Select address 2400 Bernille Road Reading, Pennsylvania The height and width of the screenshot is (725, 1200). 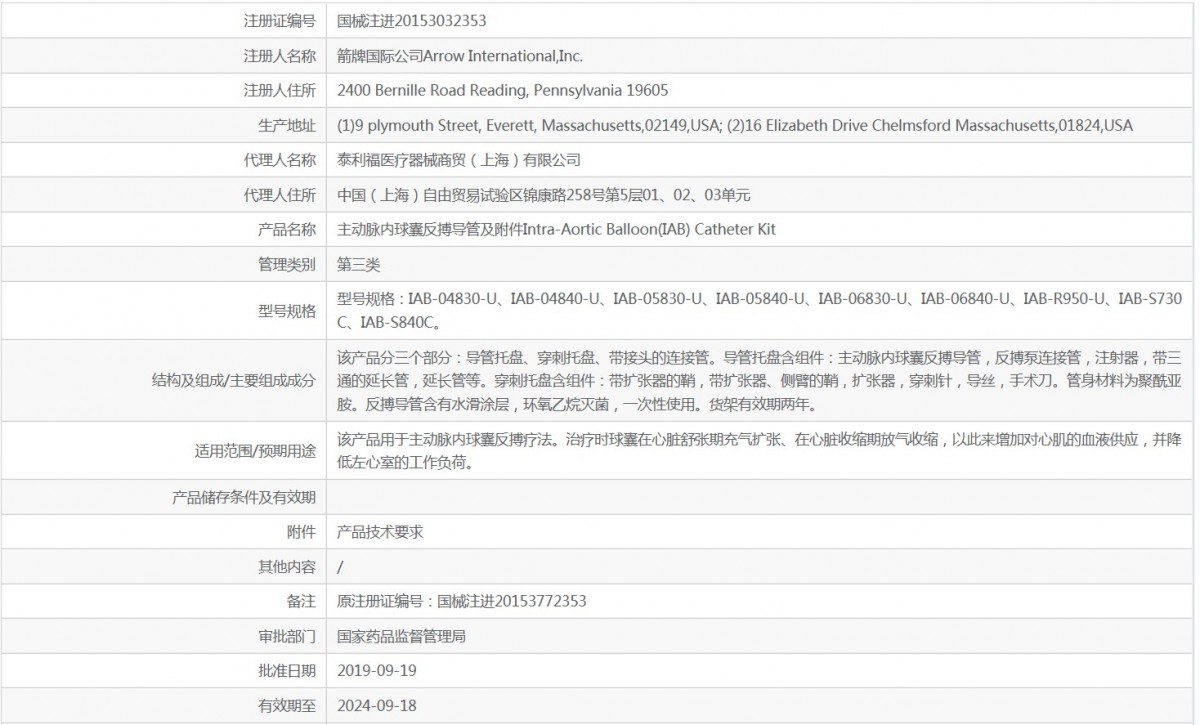point(503,90)
